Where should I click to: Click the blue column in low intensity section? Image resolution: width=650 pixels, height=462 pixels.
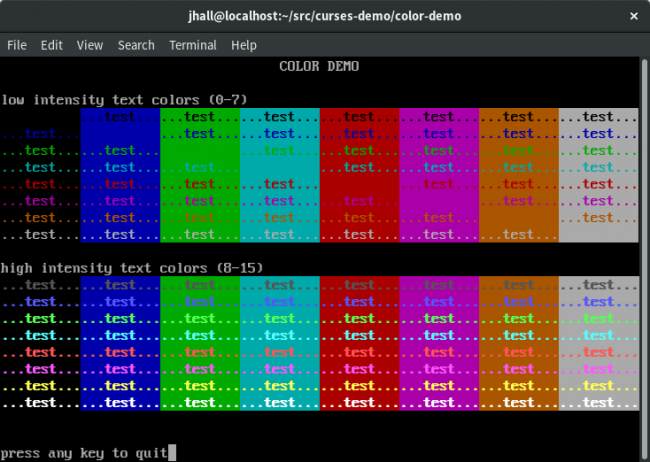120,175
